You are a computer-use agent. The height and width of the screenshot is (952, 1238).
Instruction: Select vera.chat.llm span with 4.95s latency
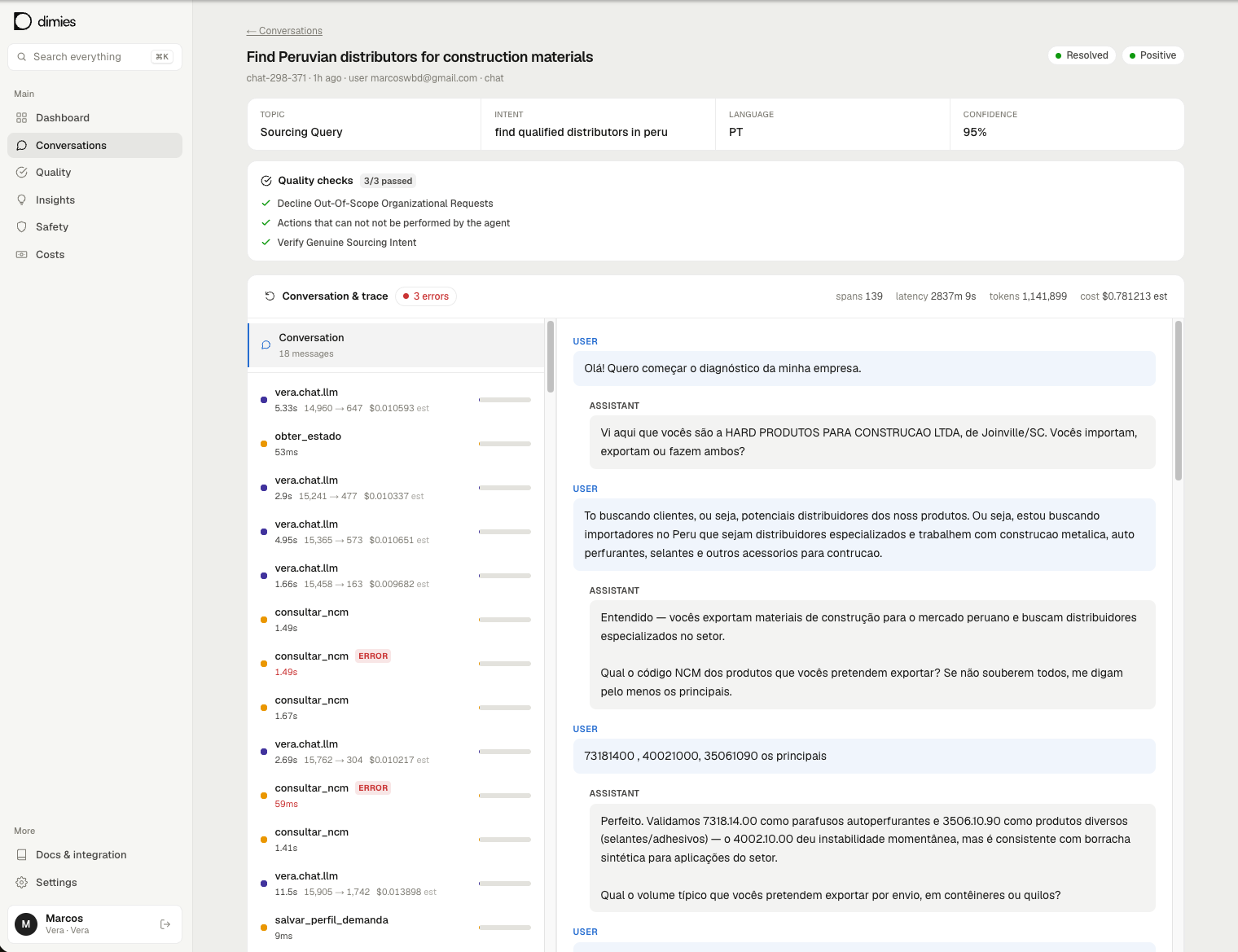pyautogui.click(x=396, y=532)
